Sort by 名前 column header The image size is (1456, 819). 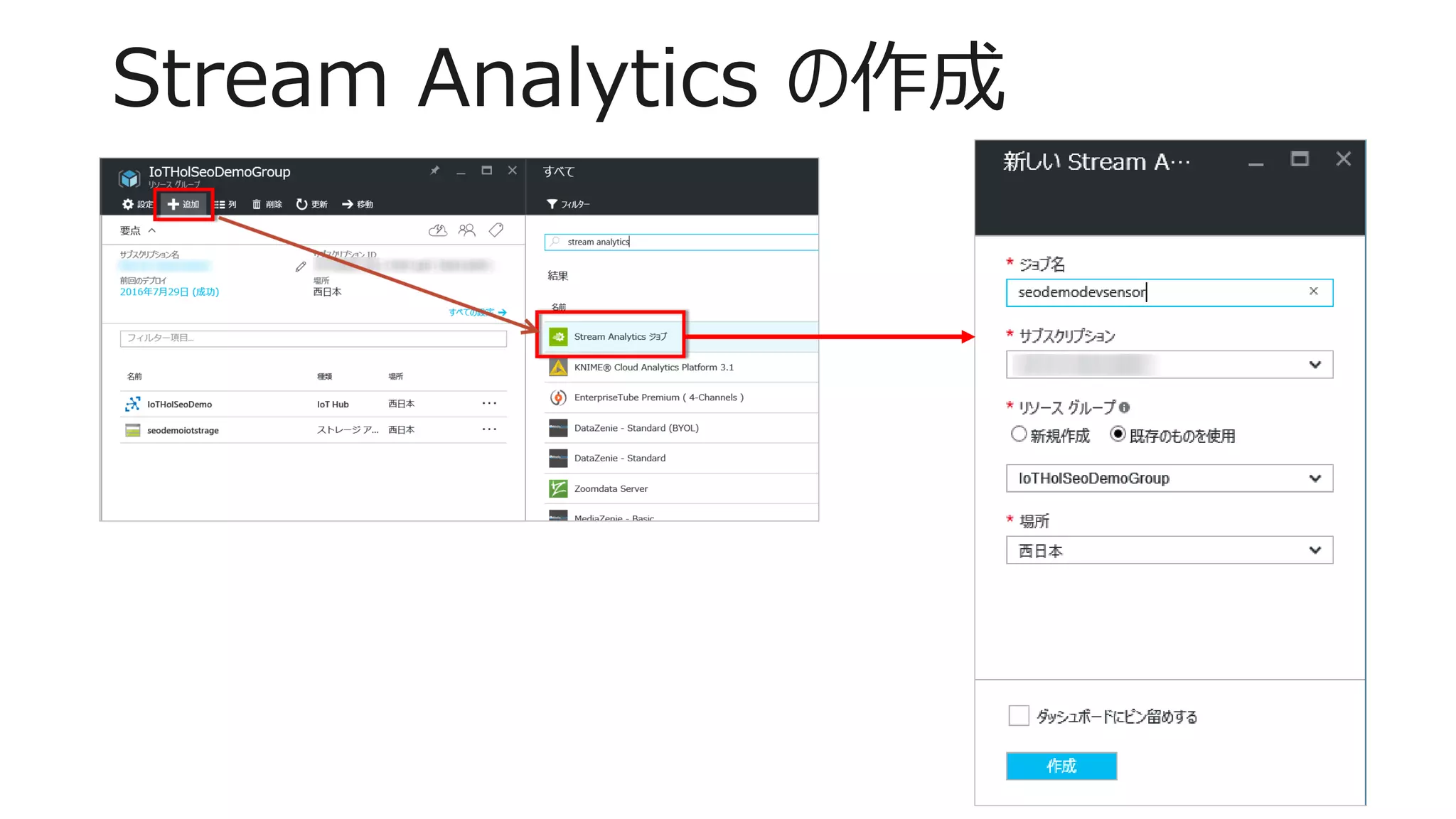click(134, 376)
